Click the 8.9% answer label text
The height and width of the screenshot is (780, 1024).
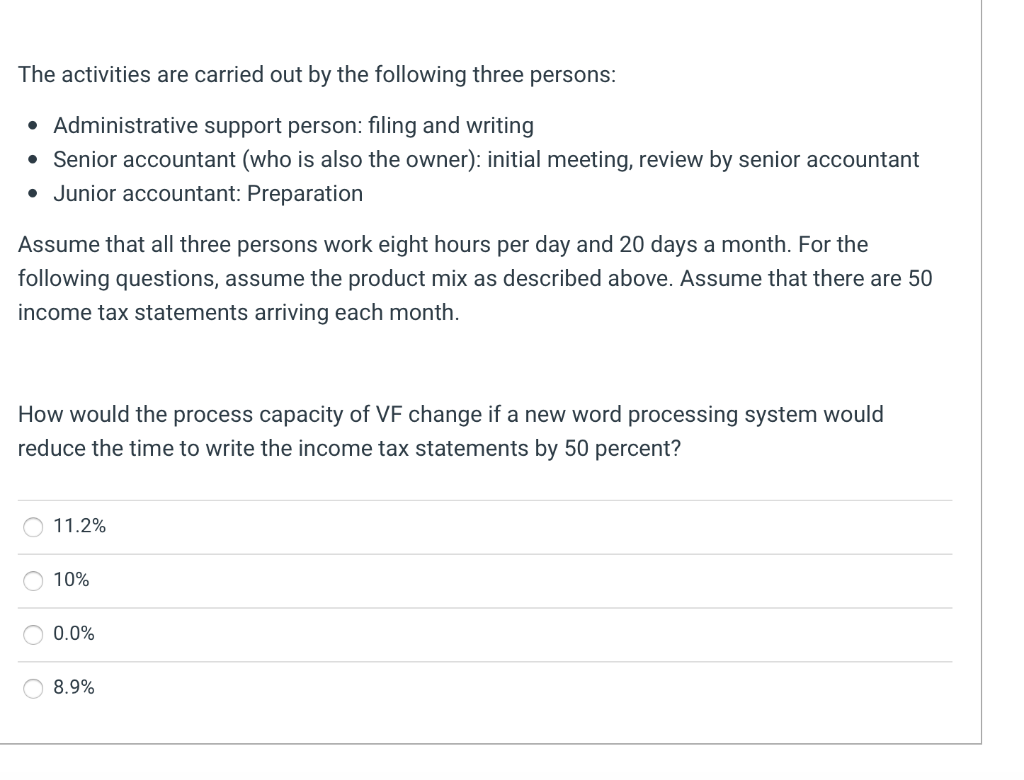point(73,687)
